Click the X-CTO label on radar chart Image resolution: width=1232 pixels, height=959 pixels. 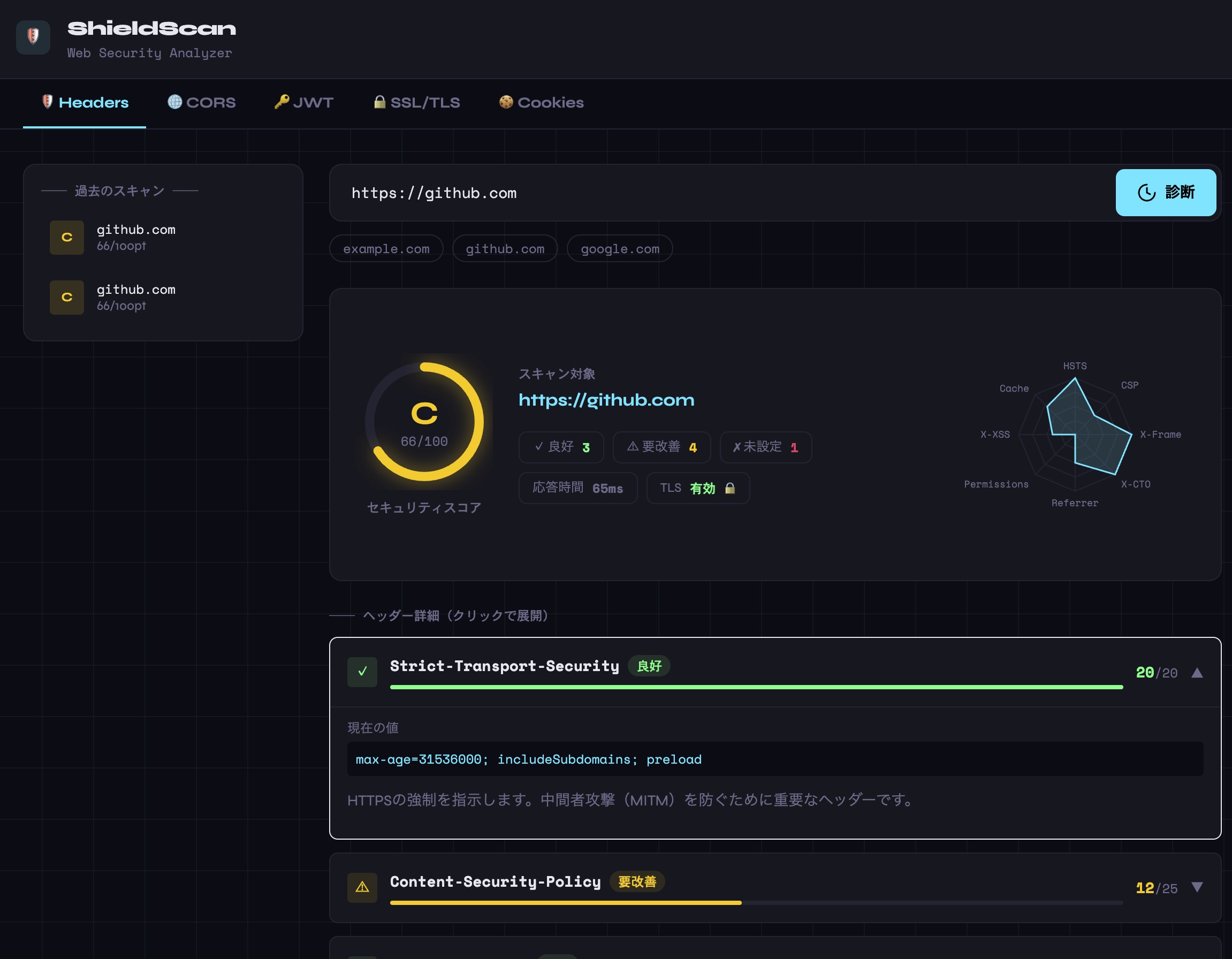1135,484
